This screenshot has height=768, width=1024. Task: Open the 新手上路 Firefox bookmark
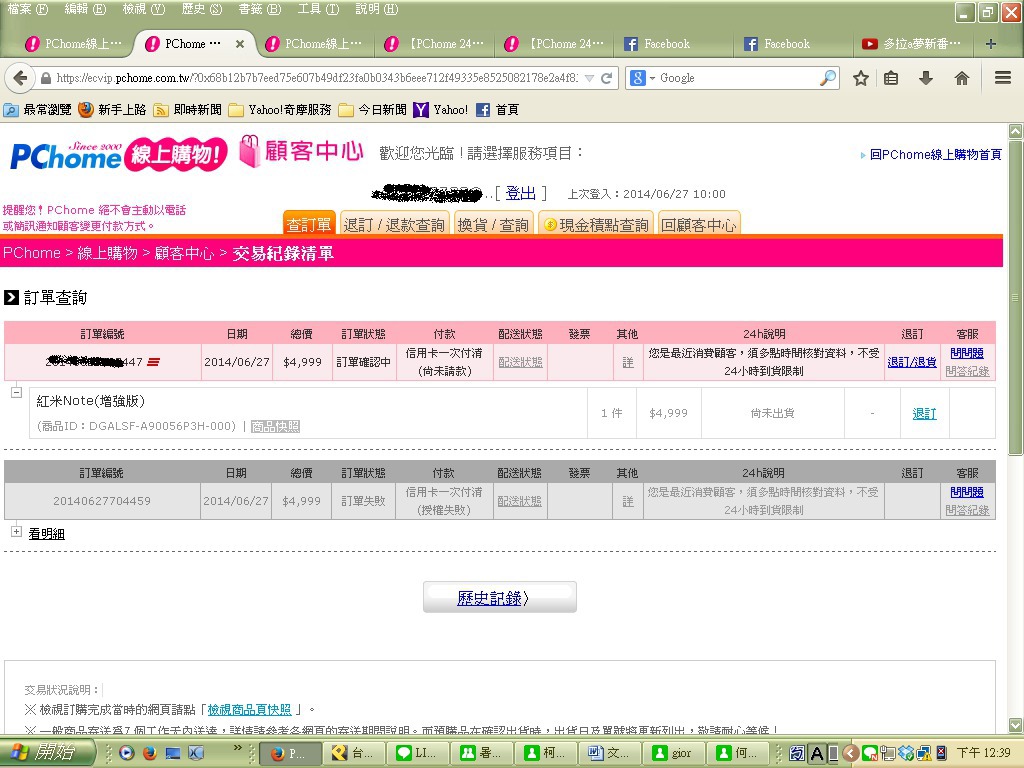point(112,110)
